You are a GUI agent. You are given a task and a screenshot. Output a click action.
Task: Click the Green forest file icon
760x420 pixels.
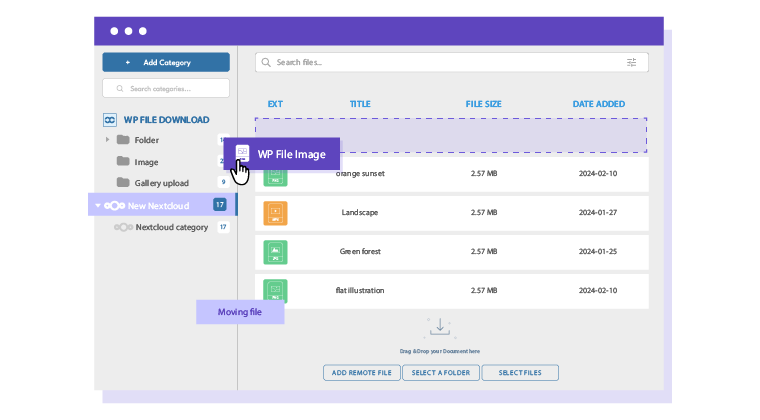(x=275, y=252)
